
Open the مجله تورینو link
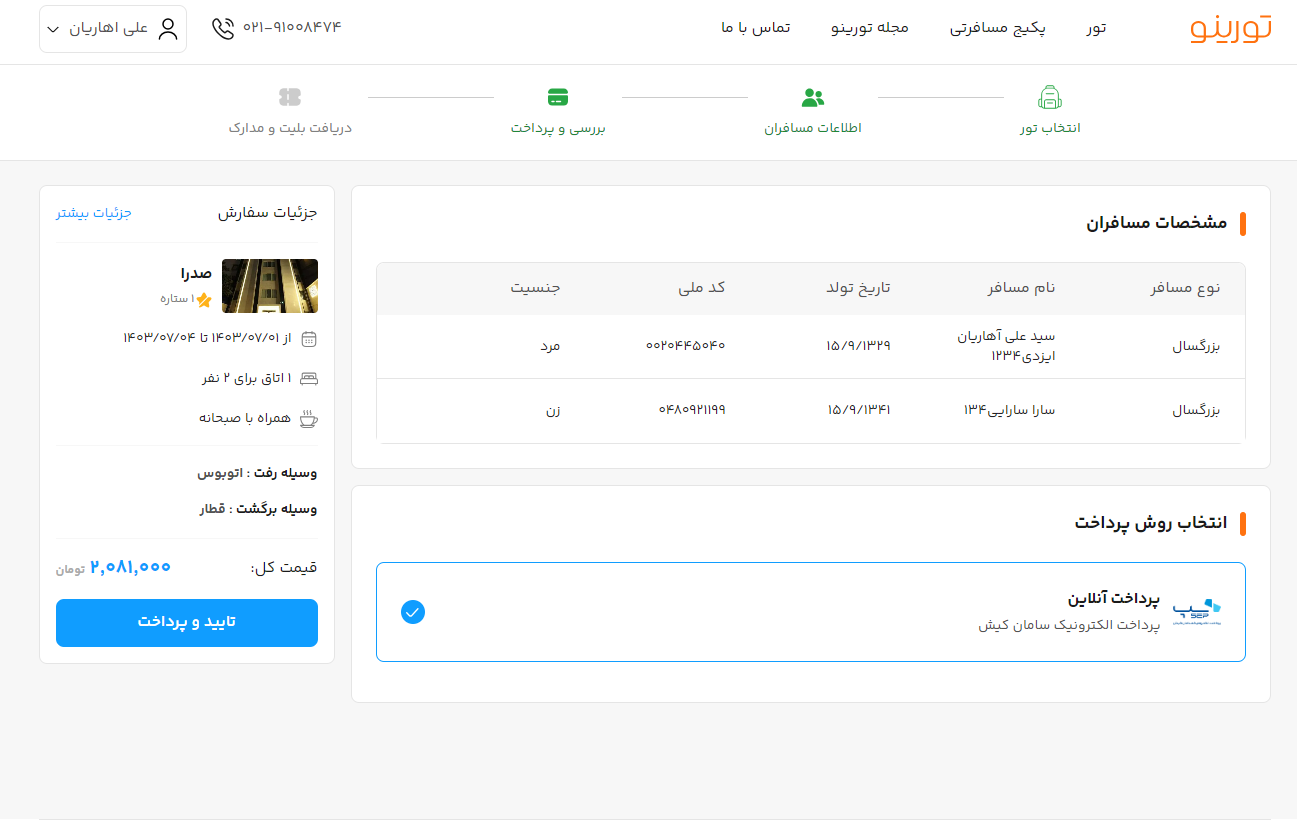pos(870,28)
